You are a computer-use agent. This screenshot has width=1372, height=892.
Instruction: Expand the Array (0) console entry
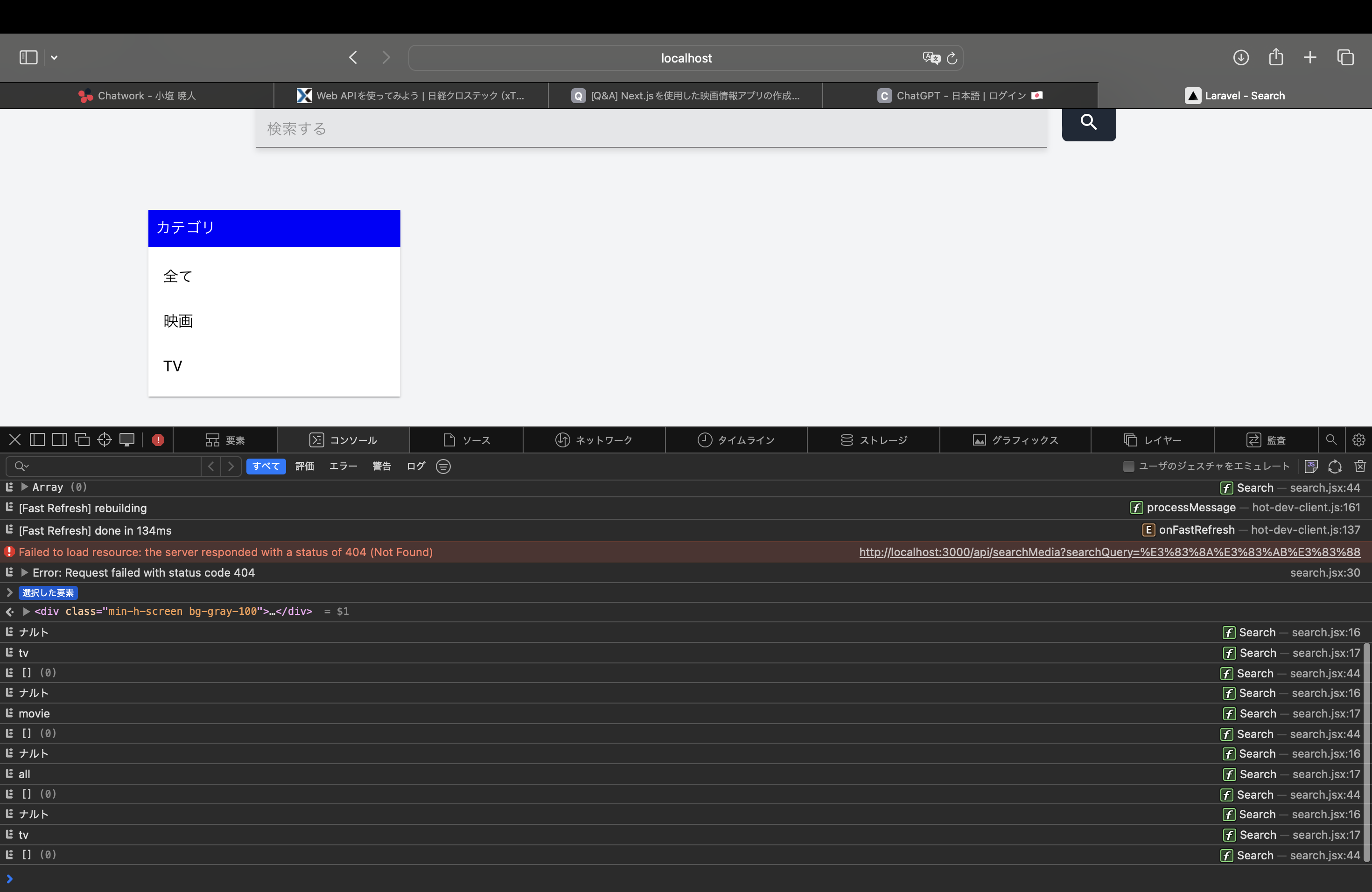pyautogui.click(x=24, y=487)
